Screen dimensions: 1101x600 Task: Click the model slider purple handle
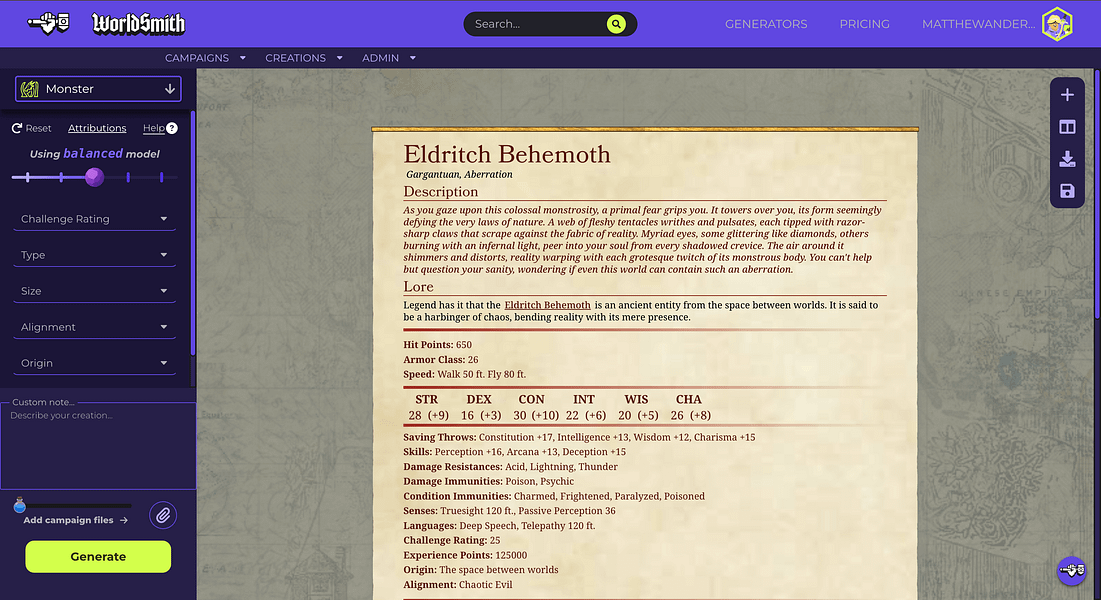pyautogui.click(x=94, y=177)
